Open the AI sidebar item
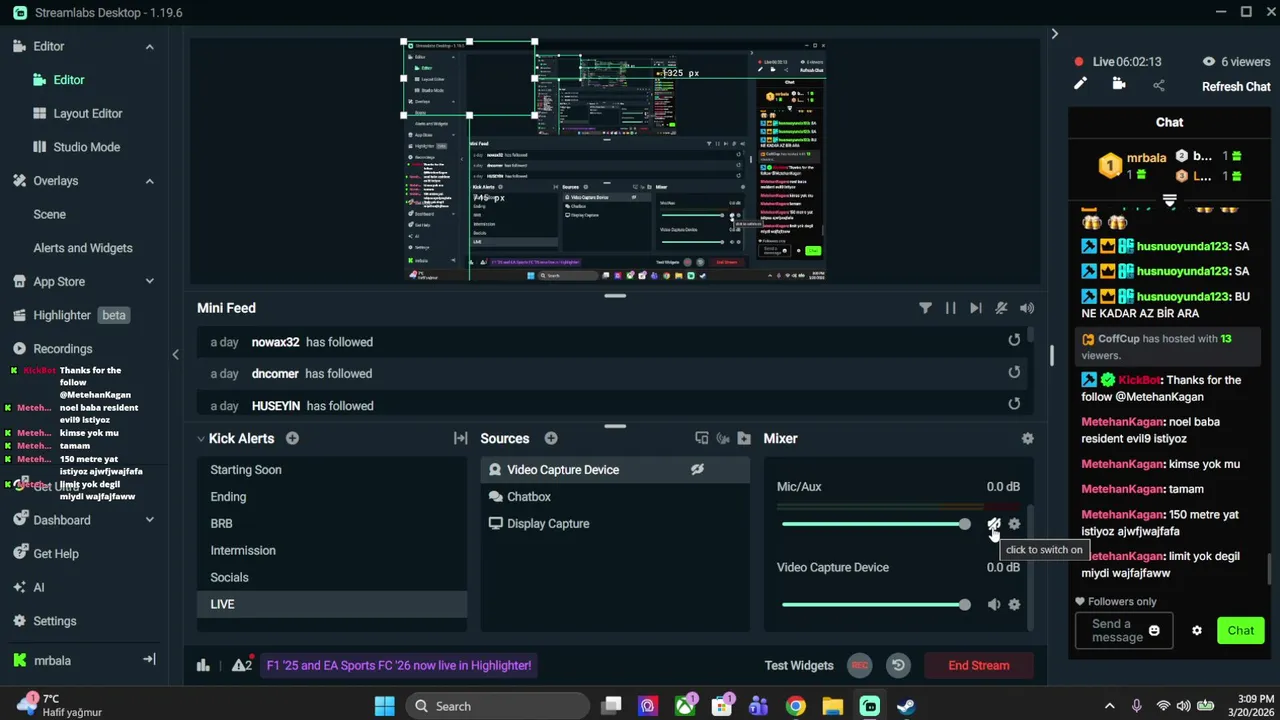 click(x=29, y=587)
